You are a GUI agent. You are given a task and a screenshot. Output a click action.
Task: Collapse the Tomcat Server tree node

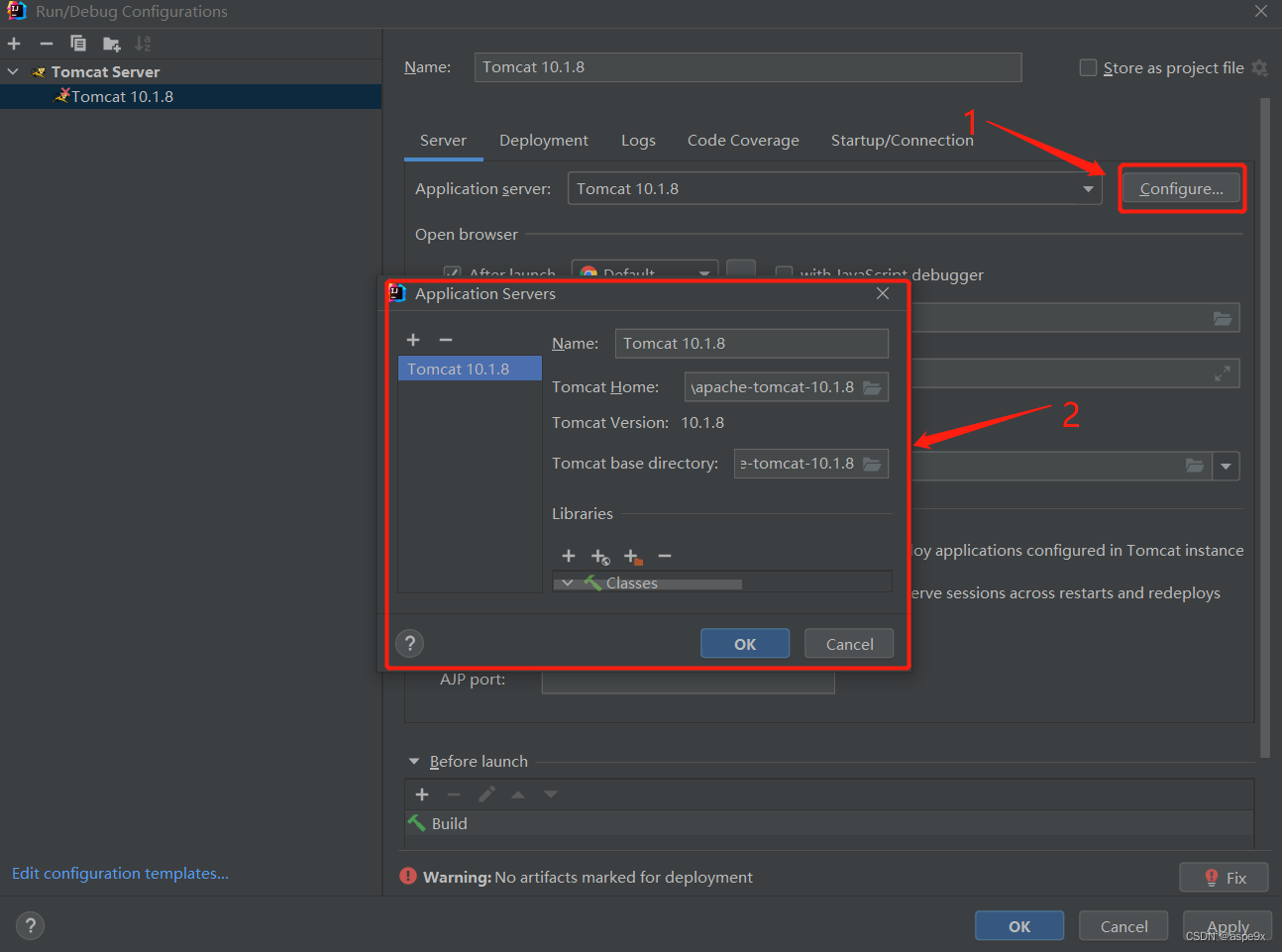click(13, 71)
